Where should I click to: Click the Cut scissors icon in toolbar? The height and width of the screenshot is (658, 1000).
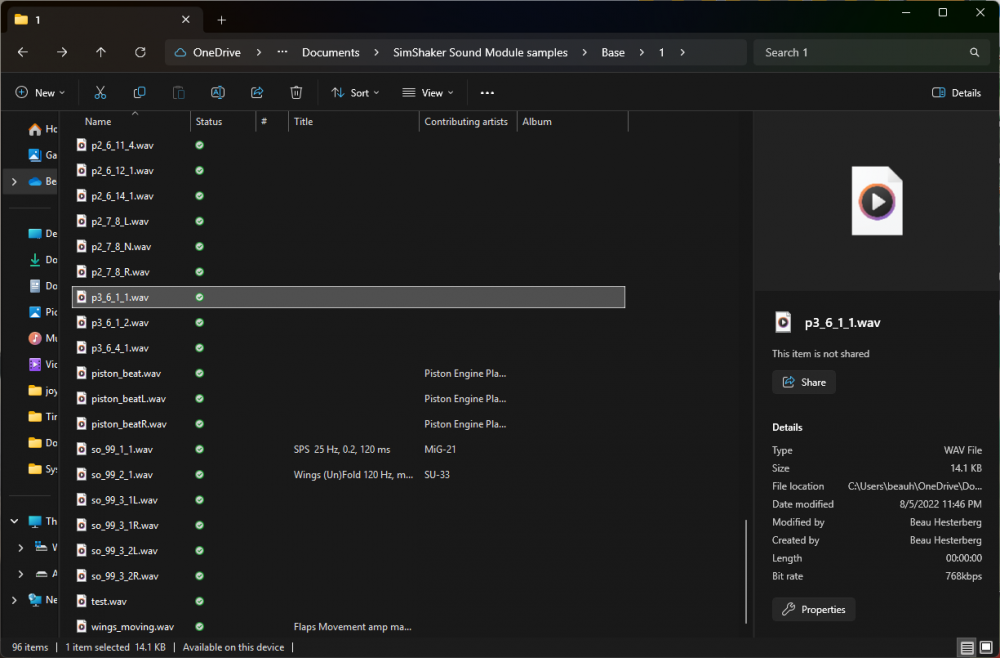pos(100,93)
